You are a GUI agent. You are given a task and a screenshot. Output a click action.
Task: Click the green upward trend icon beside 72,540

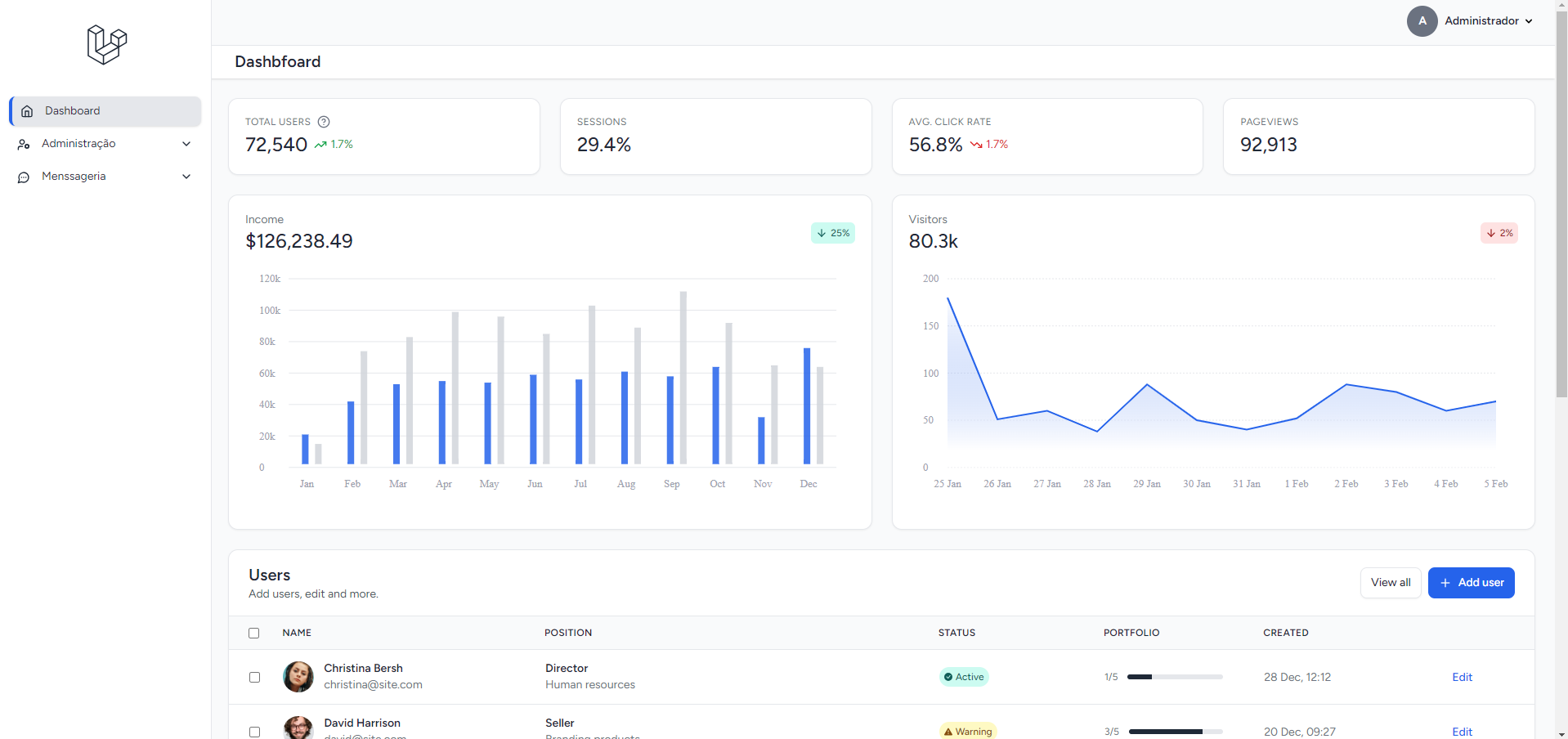(320, 145)
